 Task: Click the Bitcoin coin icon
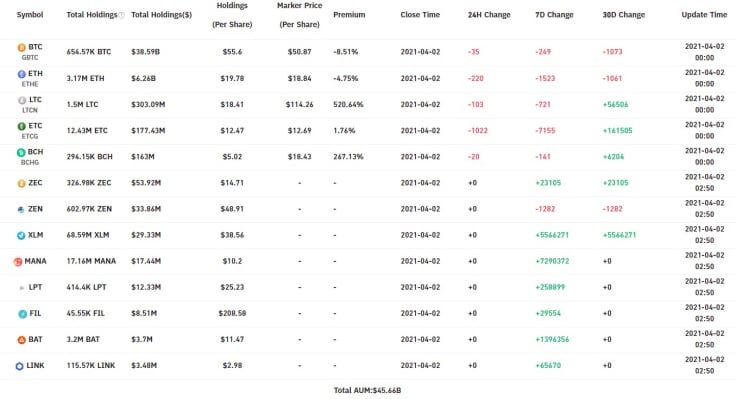pyautogui.click(x=21, y=47)
